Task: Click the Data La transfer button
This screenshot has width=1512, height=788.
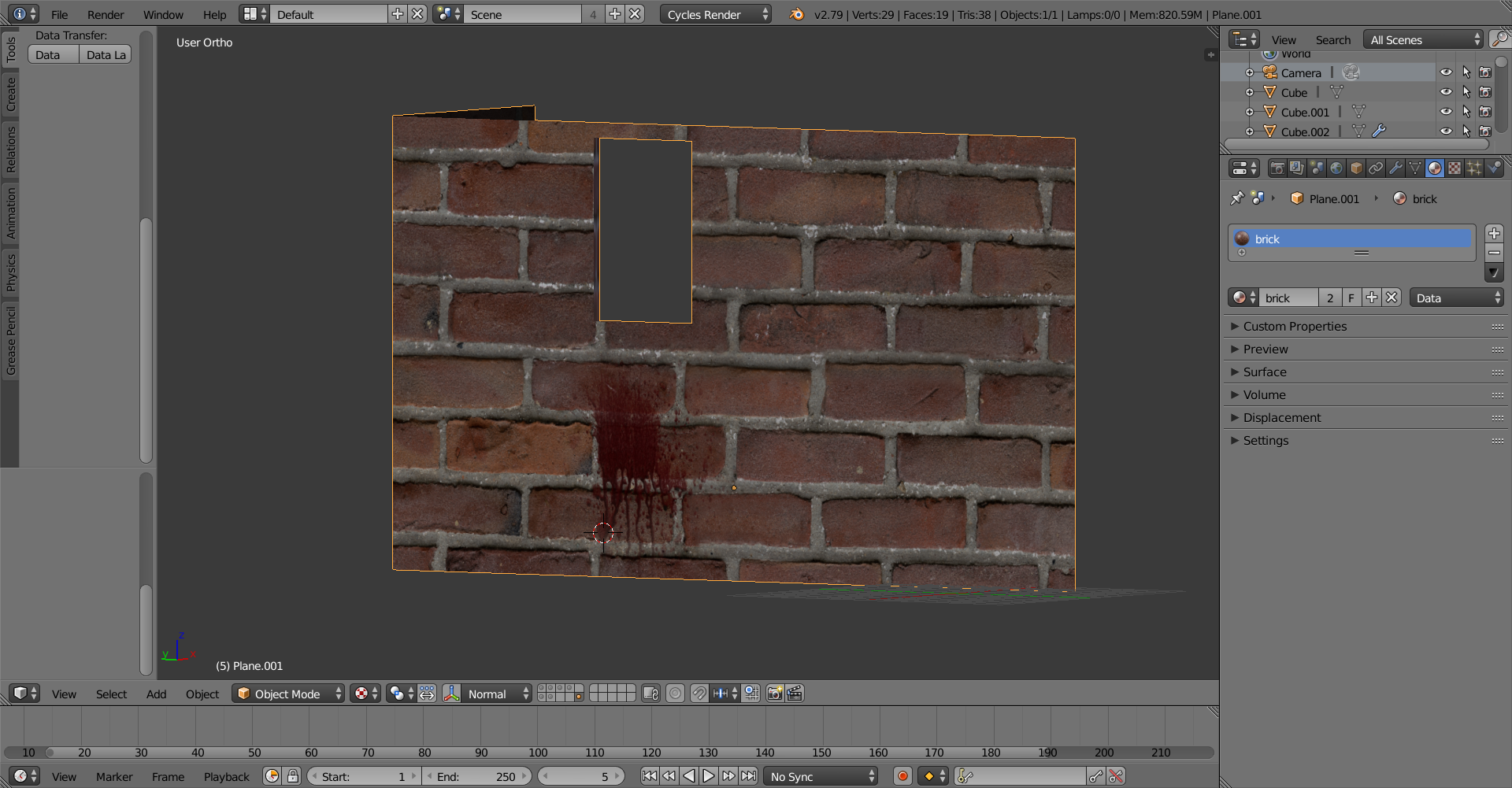Action: (x=105, y=54)
